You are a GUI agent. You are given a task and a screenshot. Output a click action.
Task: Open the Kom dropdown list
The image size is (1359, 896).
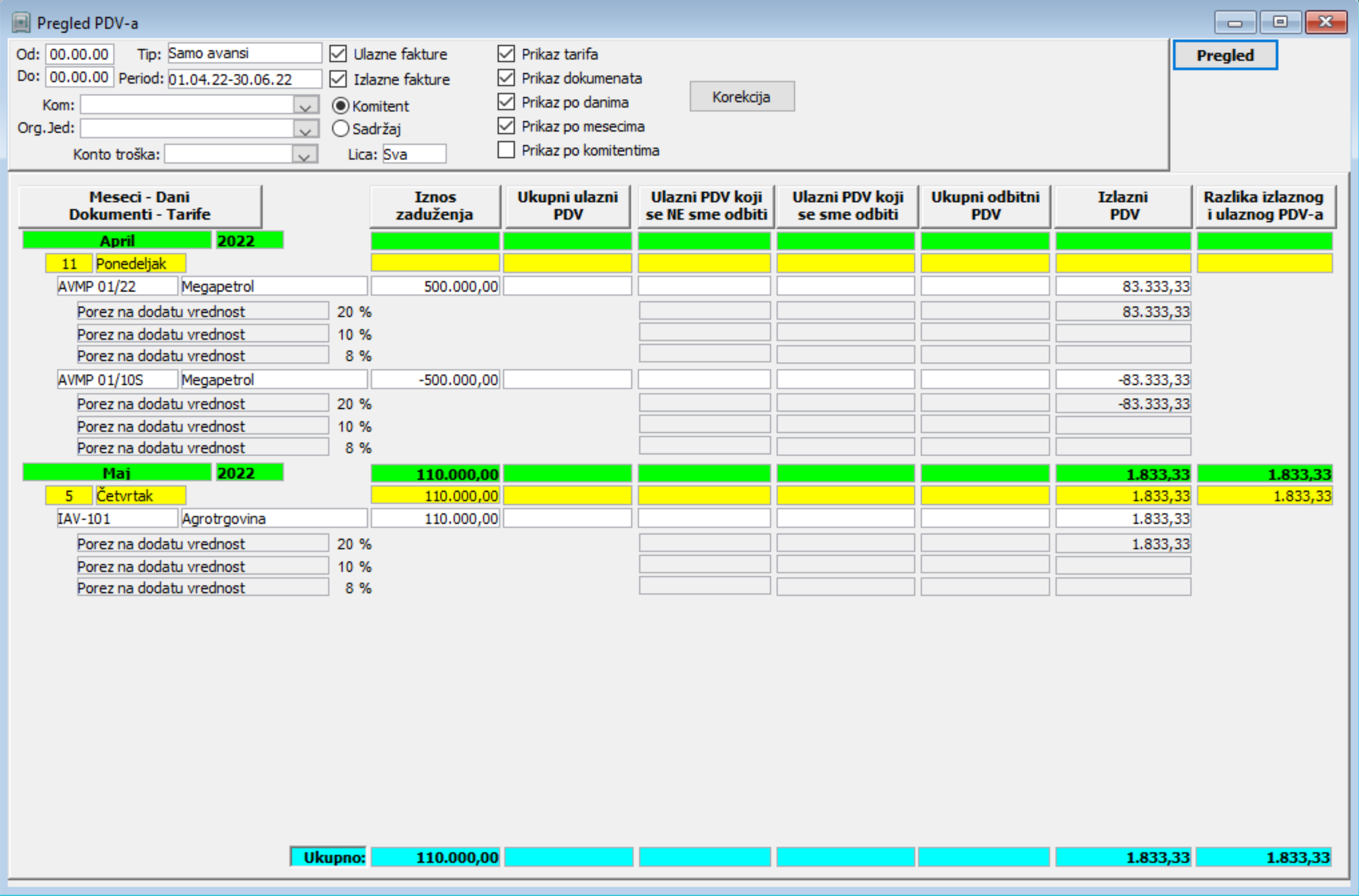(x=306, y=106)
